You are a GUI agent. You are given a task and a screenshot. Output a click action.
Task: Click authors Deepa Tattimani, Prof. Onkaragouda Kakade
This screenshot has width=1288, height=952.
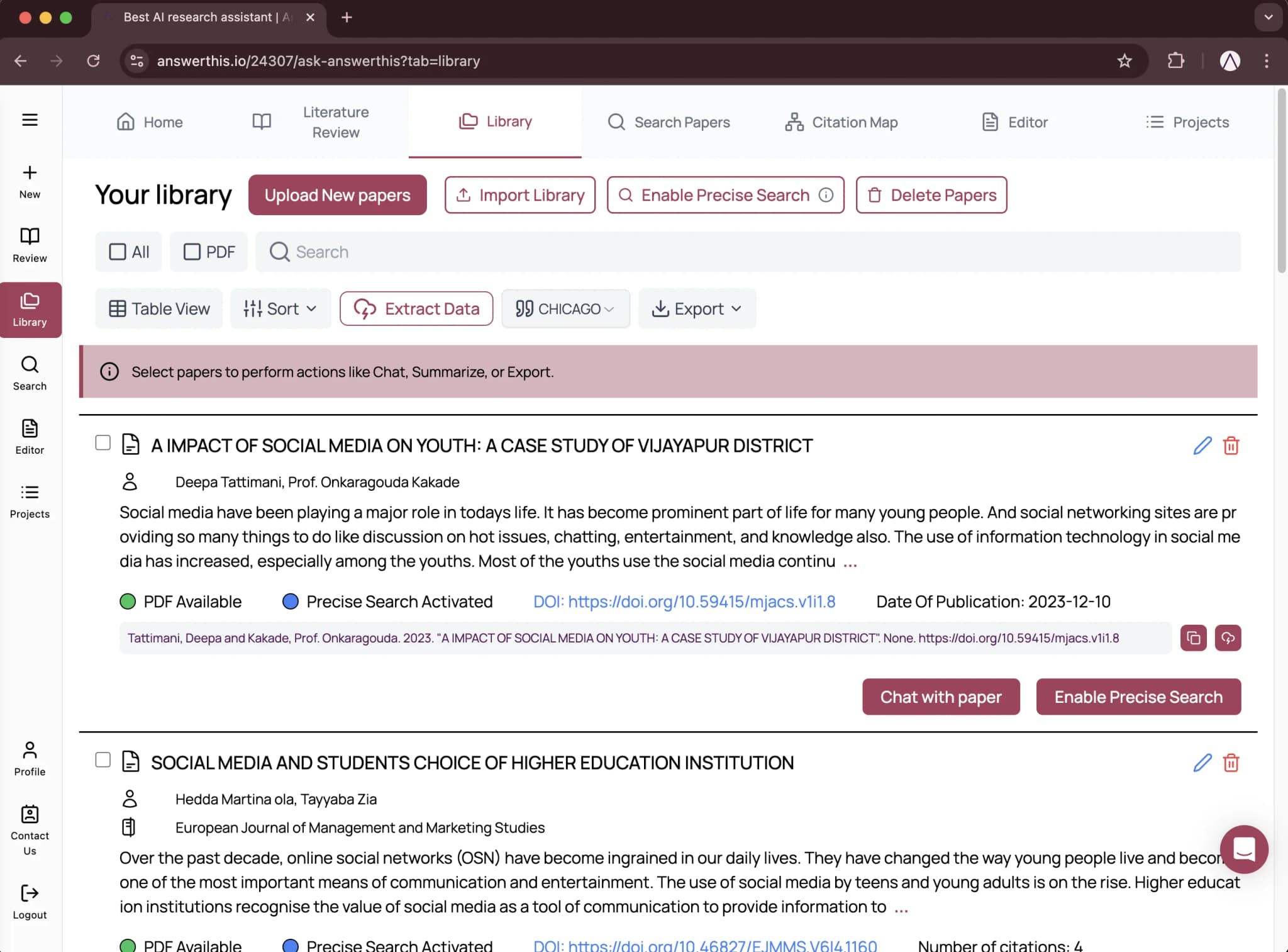click(317, 482)
